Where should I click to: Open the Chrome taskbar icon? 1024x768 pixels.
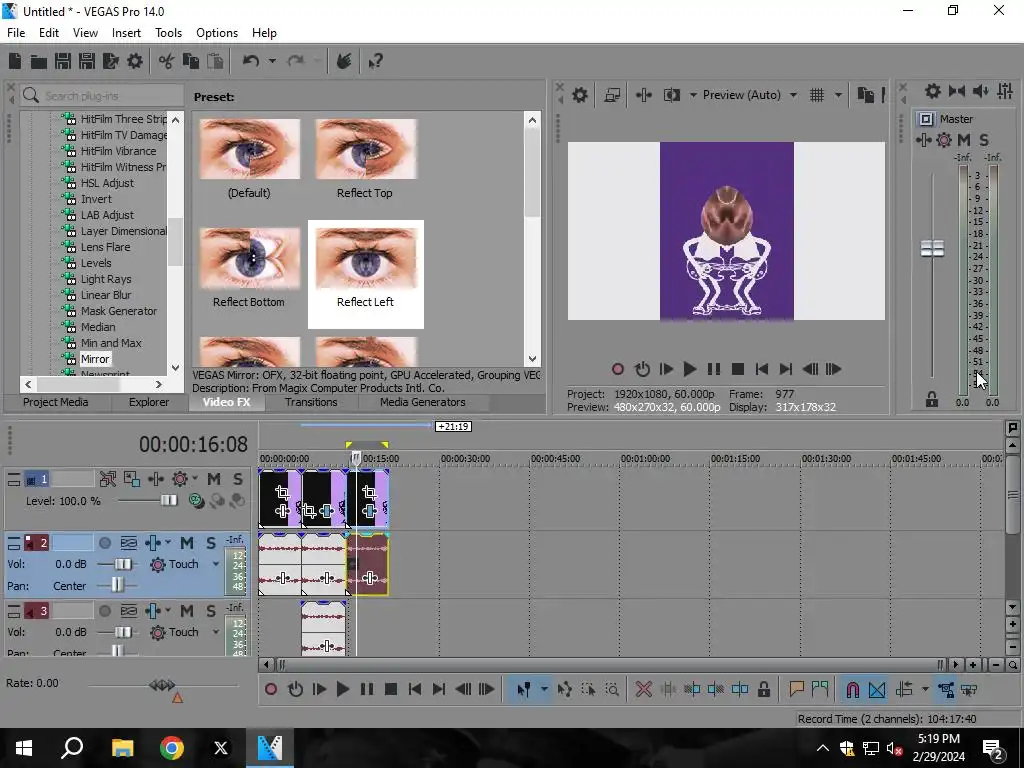tap(172, 748)
